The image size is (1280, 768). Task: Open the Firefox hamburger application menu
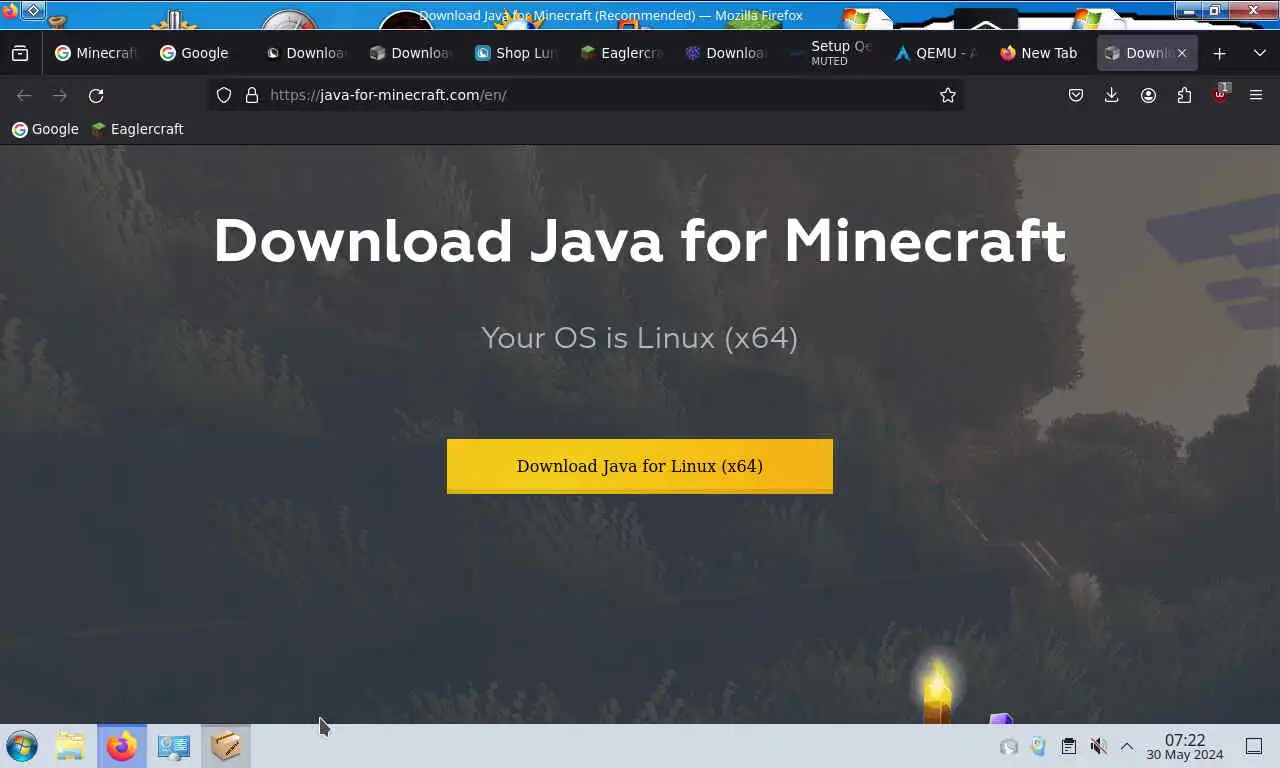1256,95
